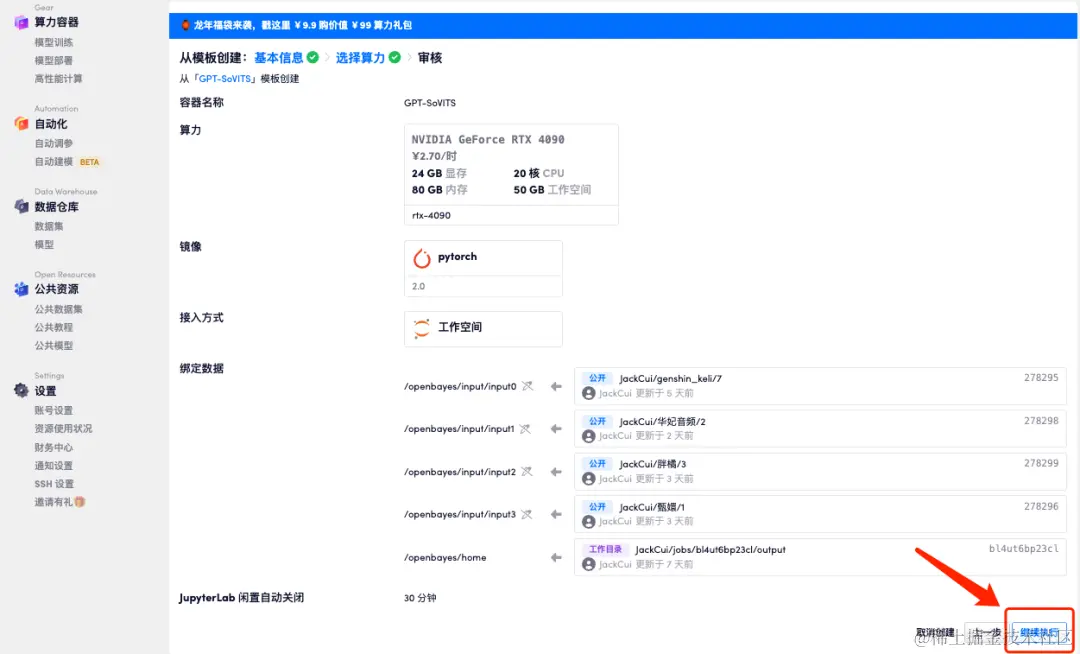1080x654 pixels.
Task: Click the arrow icon next to input3 path
Action: [x=556, y=514]
